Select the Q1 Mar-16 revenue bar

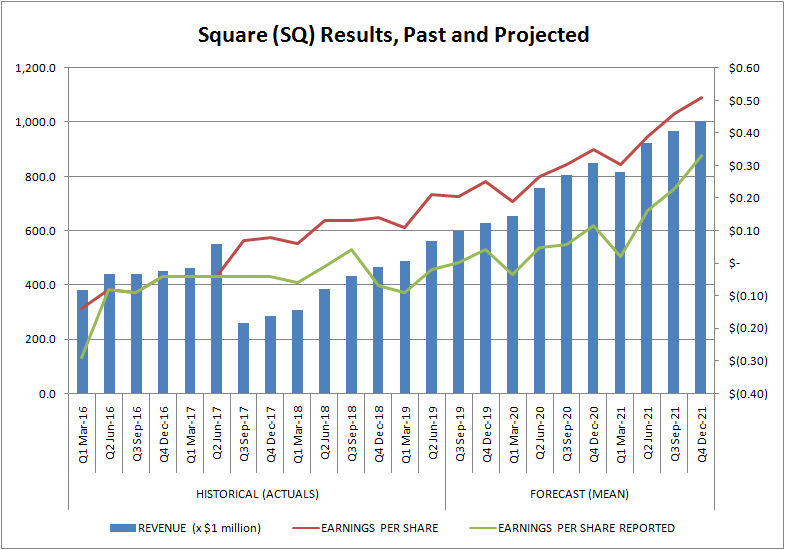click(x=83, y=342)
